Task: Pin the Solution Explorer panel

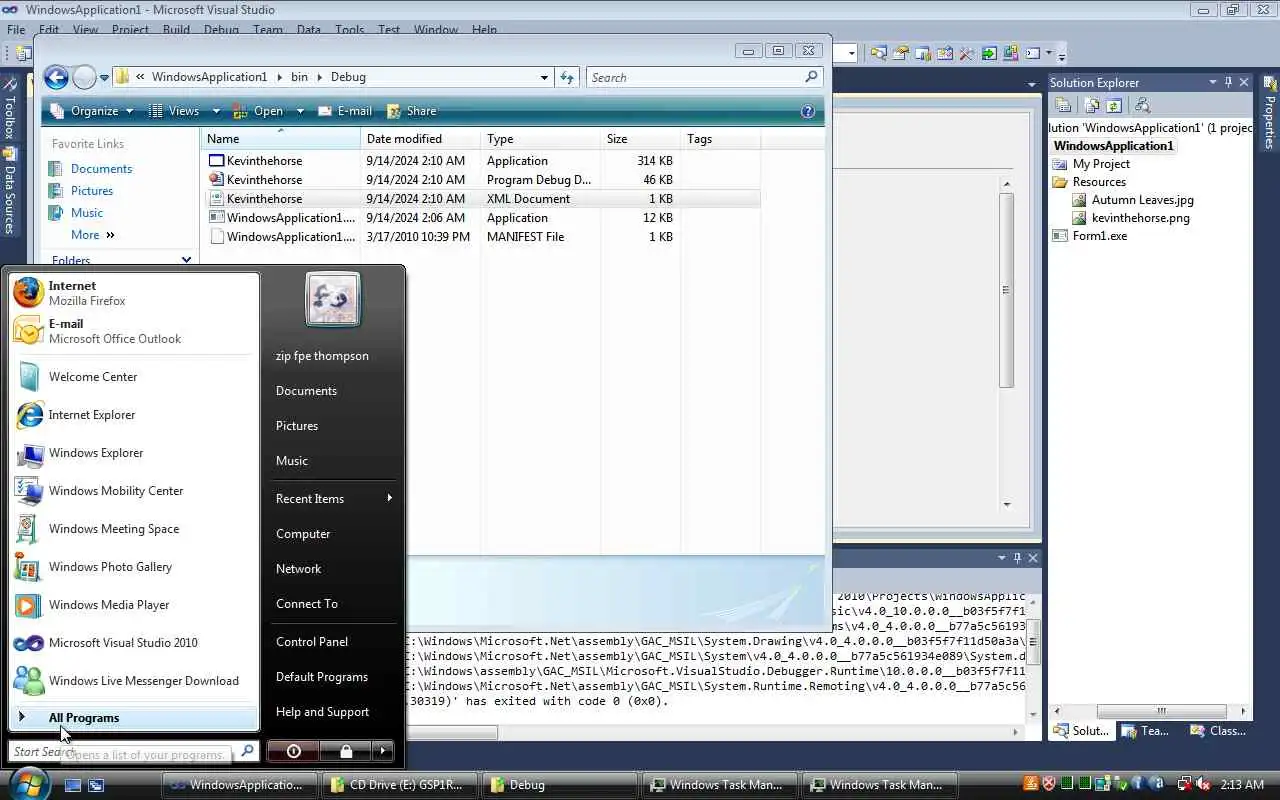Action: pyautogui.click(x=1229, y=82)
